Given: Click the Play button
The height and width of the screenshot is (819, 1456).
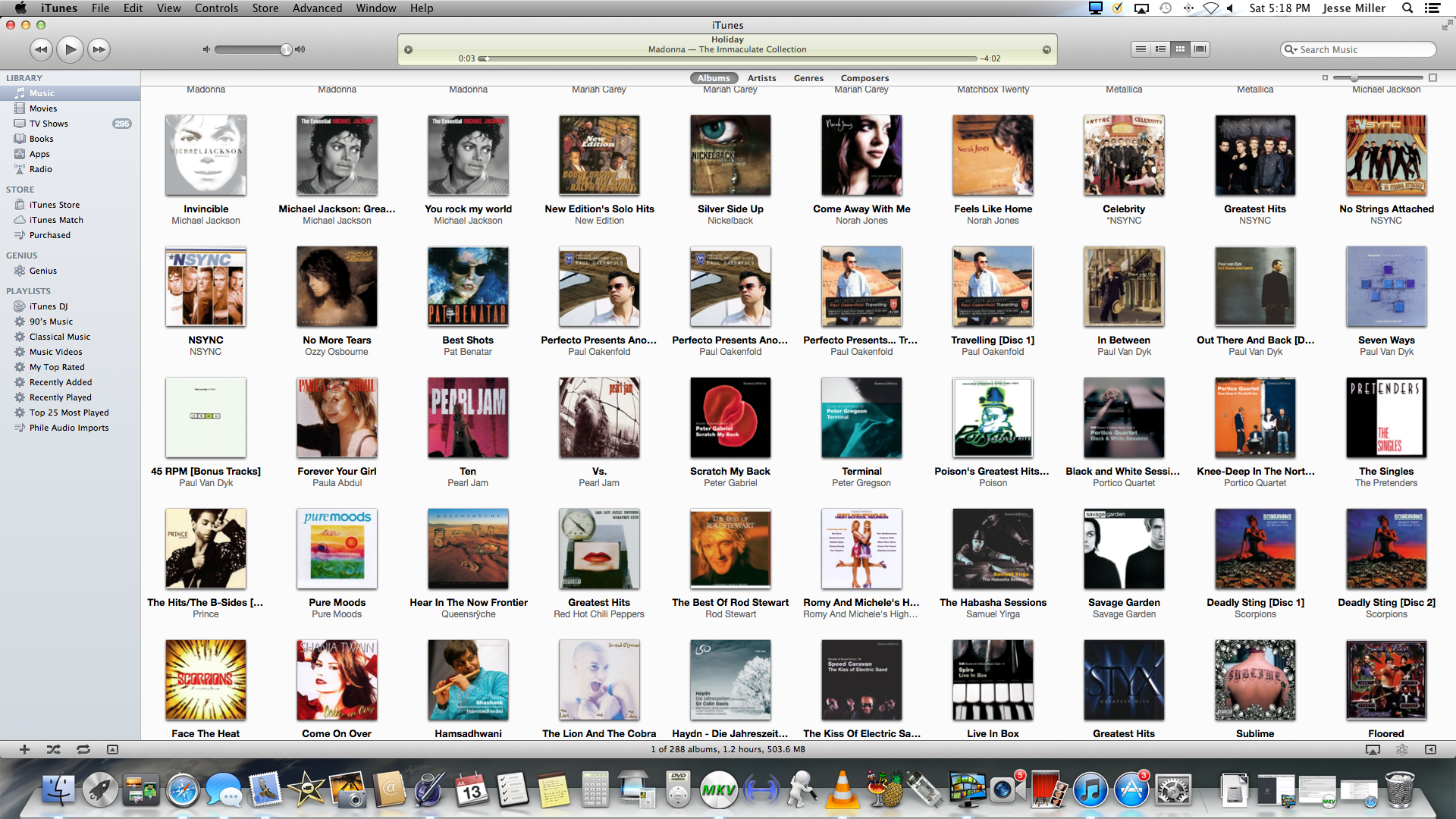Looking at the screenshot, I should pyautogui.click(x=70, y=49).
